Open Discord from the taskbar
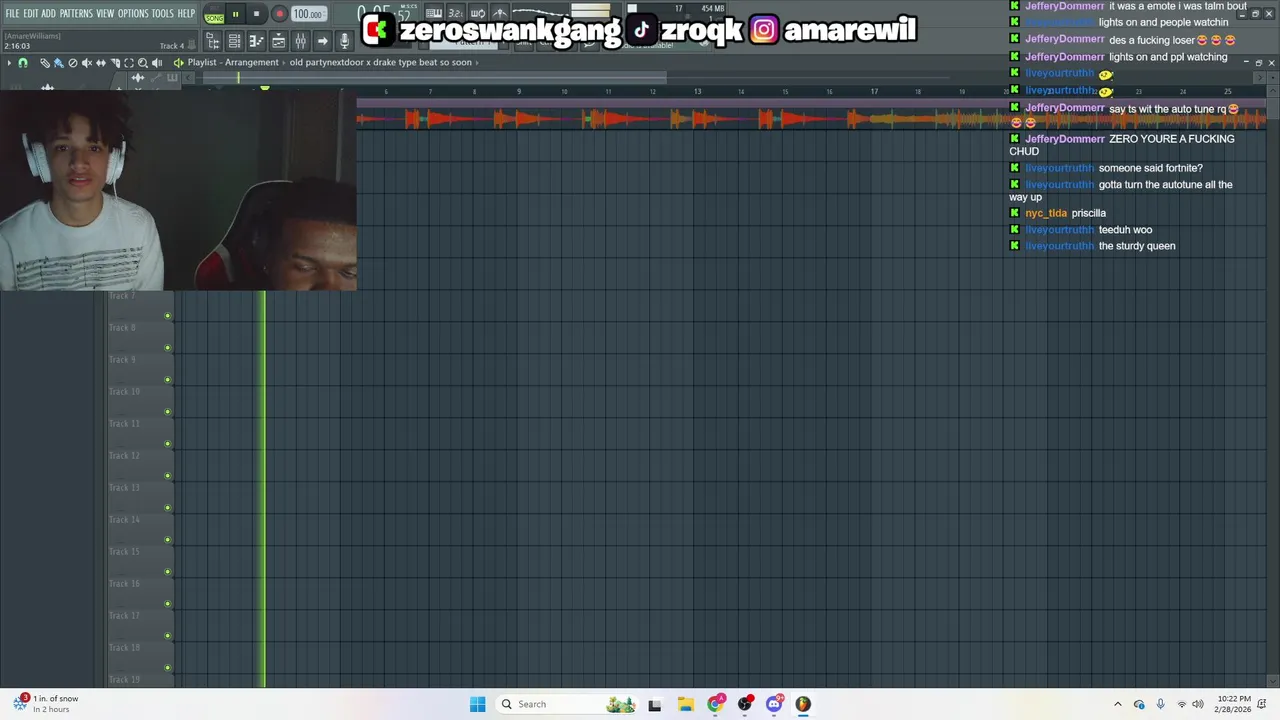1280x720 pixels. tap(774, 704)
